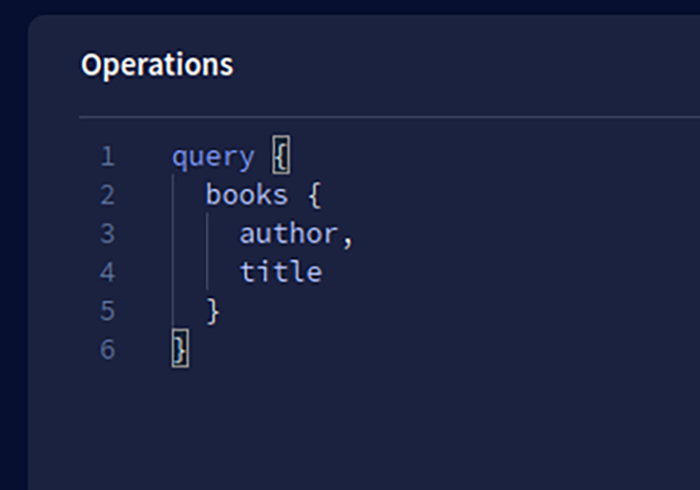The image size is (700, 490).
Task: Click the divider line under Operations
Action: pyautogui.click(x=390, y=117)
